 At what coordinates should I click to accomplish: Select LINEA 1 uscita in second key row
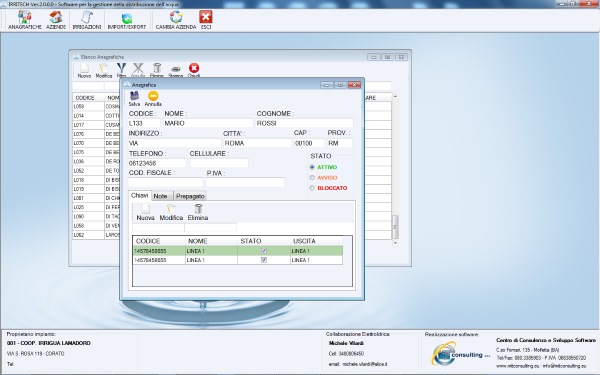[x=316, y=260]
